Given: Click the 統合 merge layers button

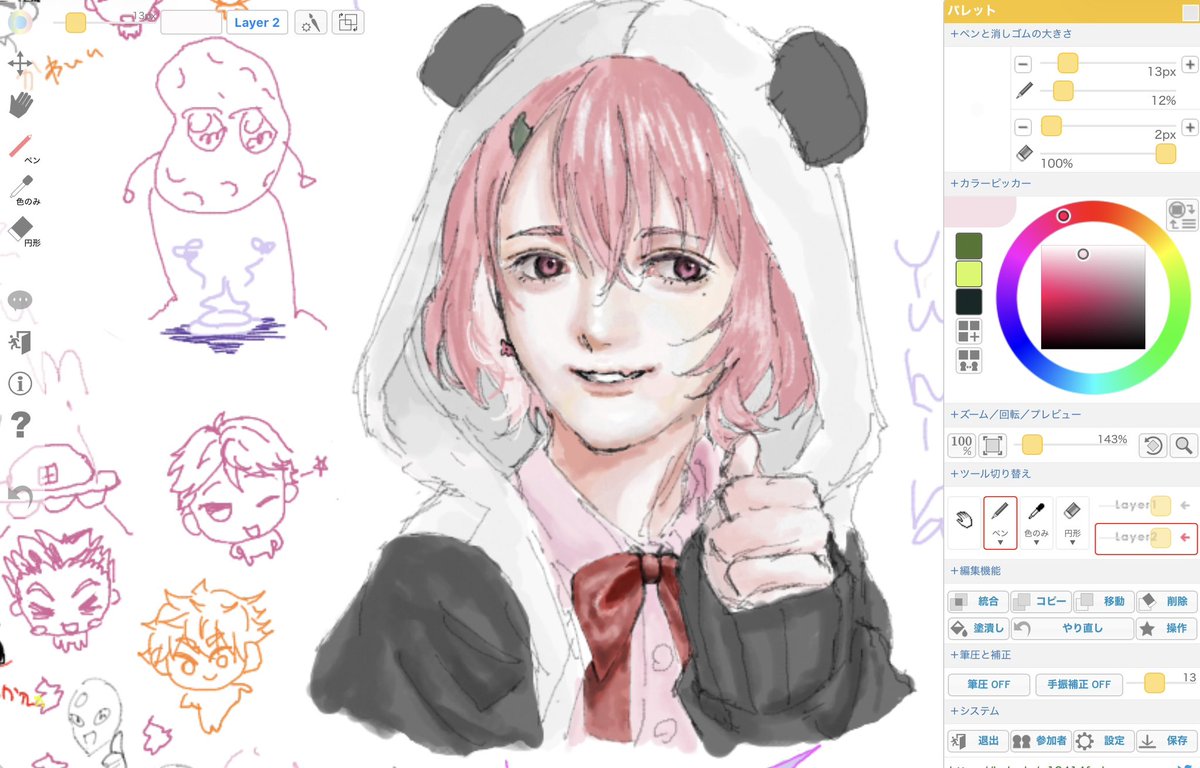Looking at the screenshot, I should pyautogui.click(x=977, y=602).
